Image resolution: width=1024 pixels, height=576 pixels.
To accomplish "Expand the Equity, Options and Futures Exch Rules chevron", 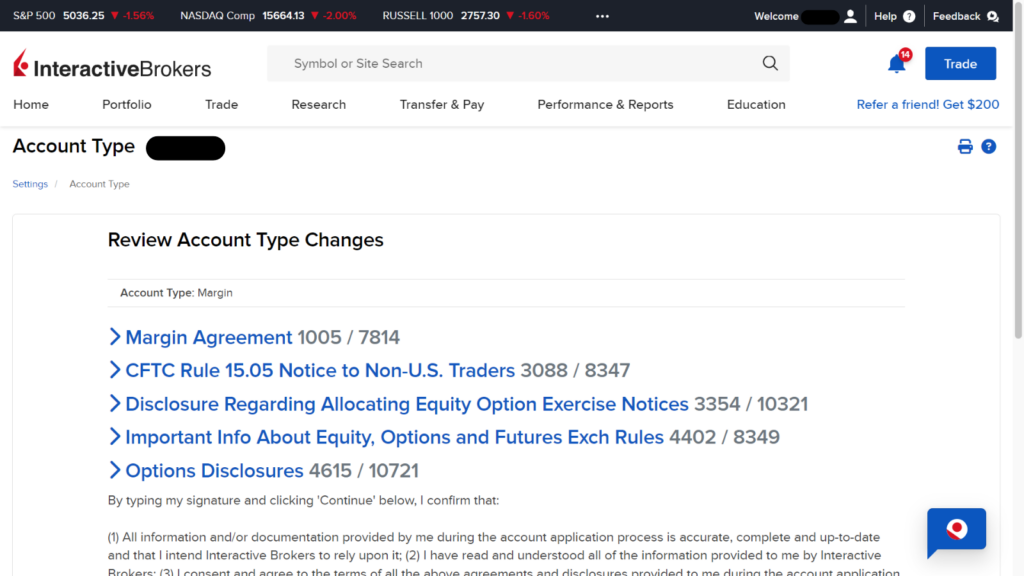I will pos(115,437).
